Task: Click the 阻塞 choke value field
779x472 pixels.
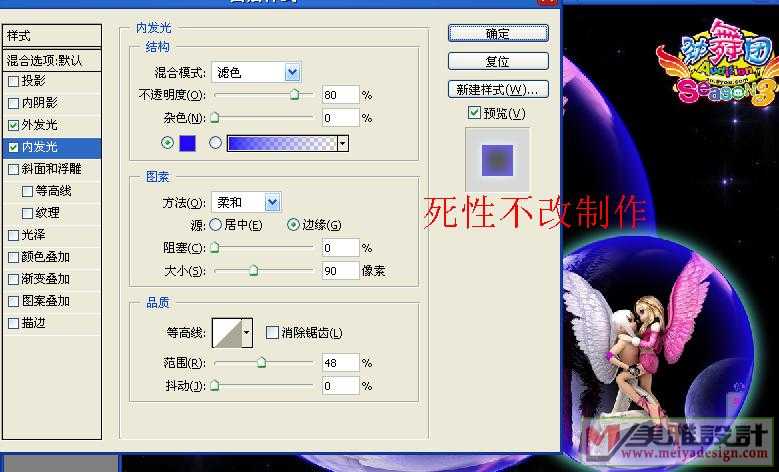Action: pyautogui.click(x=340, y=247)
